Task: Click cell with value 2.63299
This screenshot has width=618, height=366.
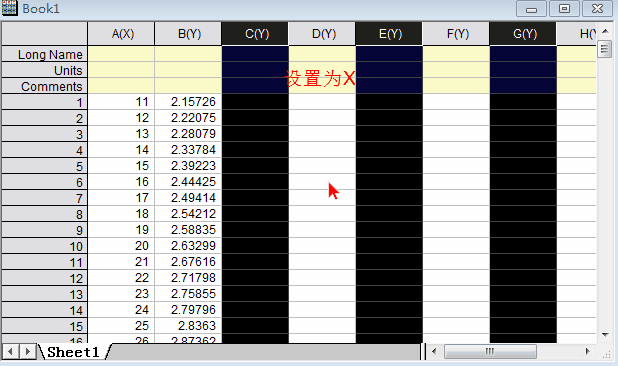Action: click(x=188, y=246)
